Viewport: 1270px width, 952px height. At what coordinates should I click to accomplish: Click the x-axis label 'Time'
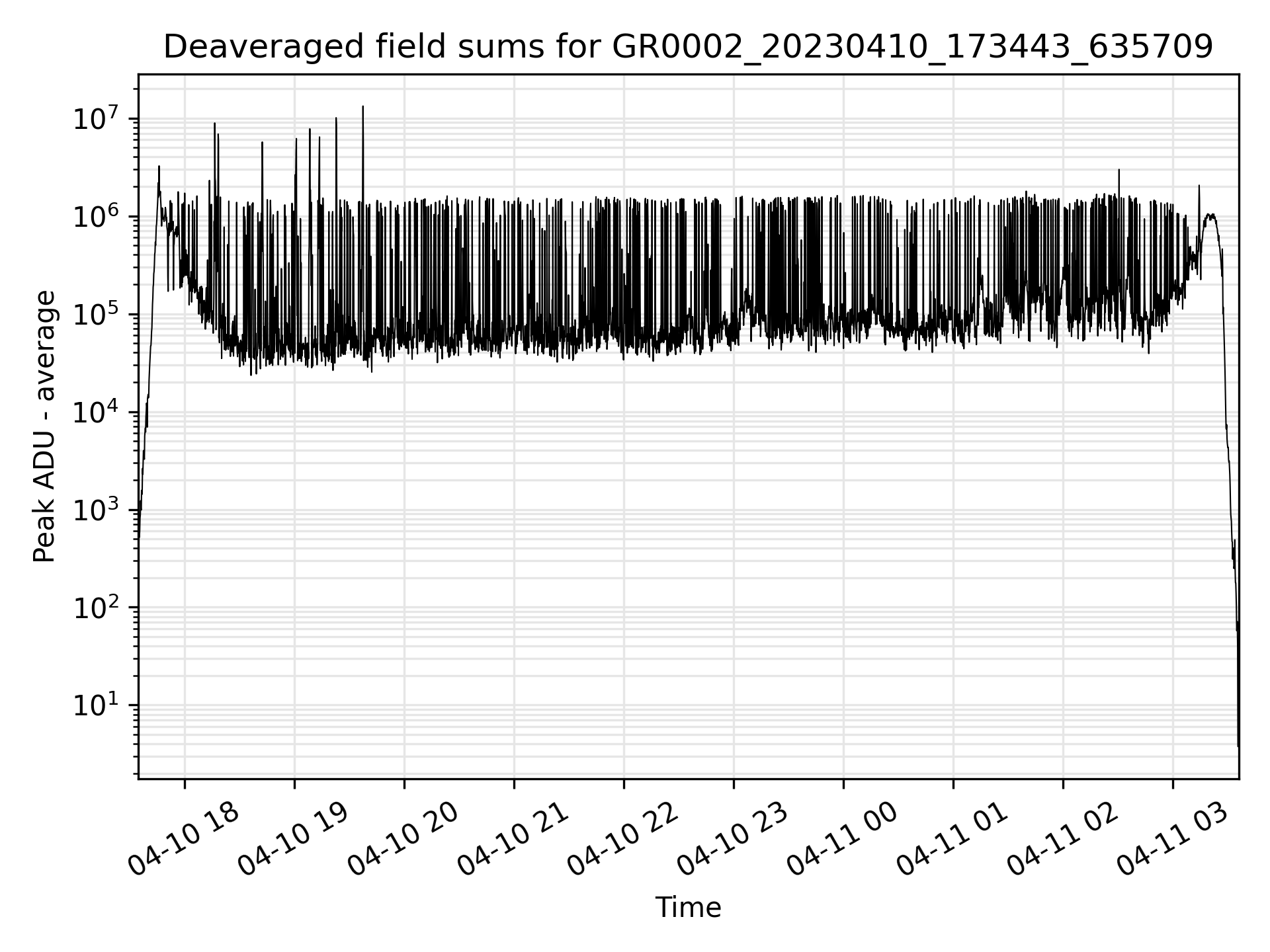pyautogui.click(x=688, y=908)
